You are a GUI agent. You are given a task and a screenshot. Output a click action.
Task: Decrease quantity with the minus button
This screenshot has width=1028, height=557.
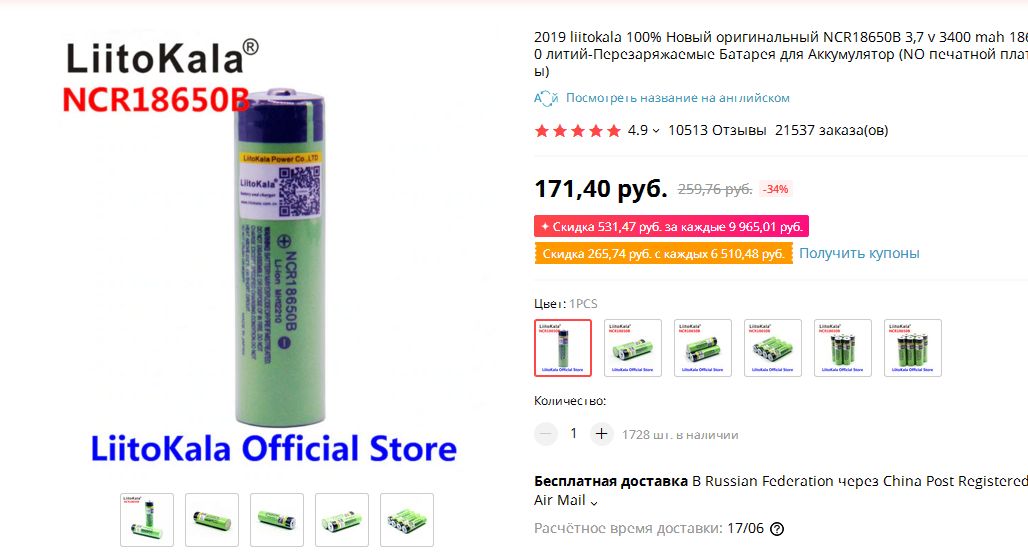(x=545, y=434)
